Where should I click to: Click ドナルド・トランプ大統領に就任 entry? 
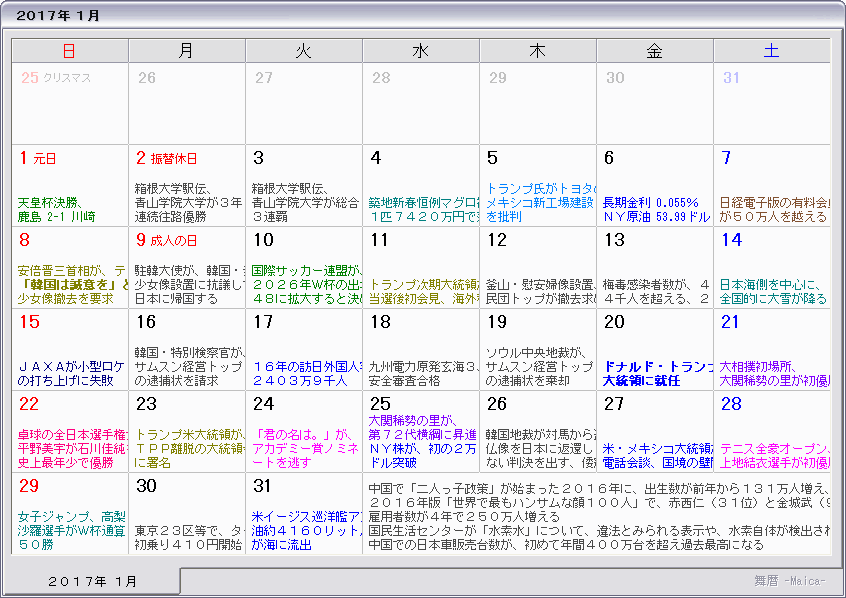[x=658, y=374]
